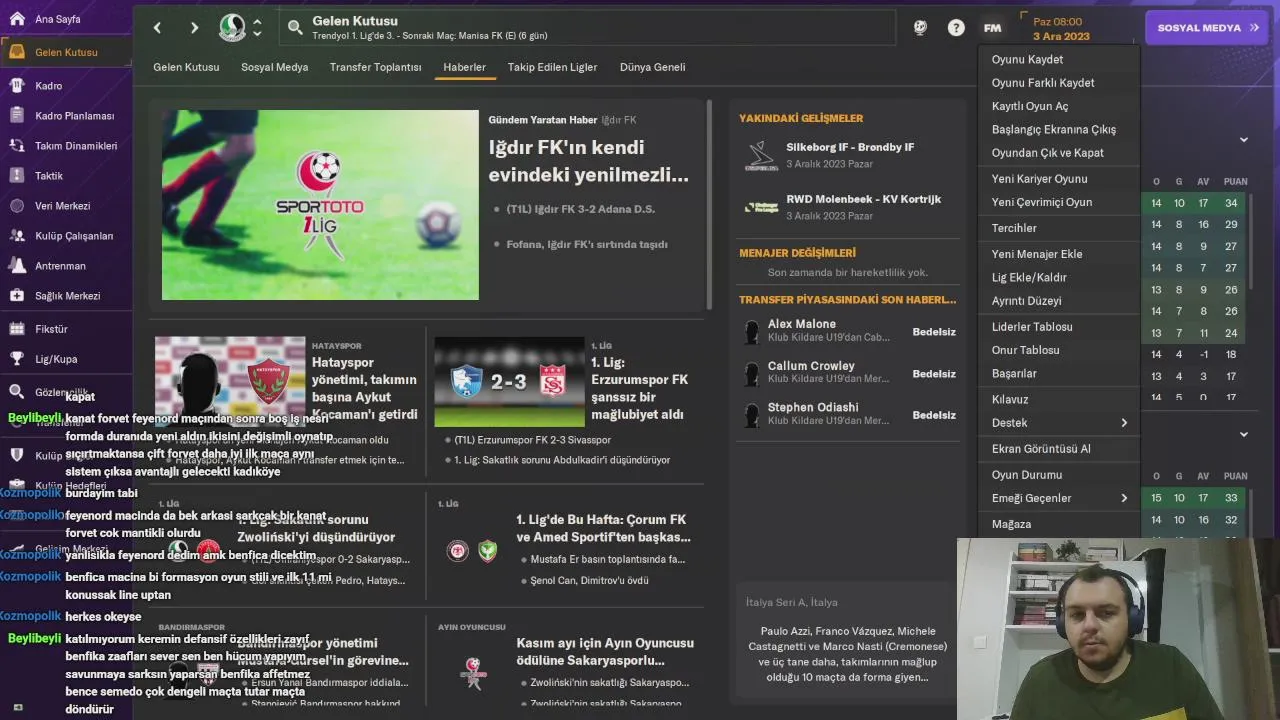Click Stephen Odiashi player silhouette icon
1280x720 pixels.
pyautogui.click(x=752, y=415)
